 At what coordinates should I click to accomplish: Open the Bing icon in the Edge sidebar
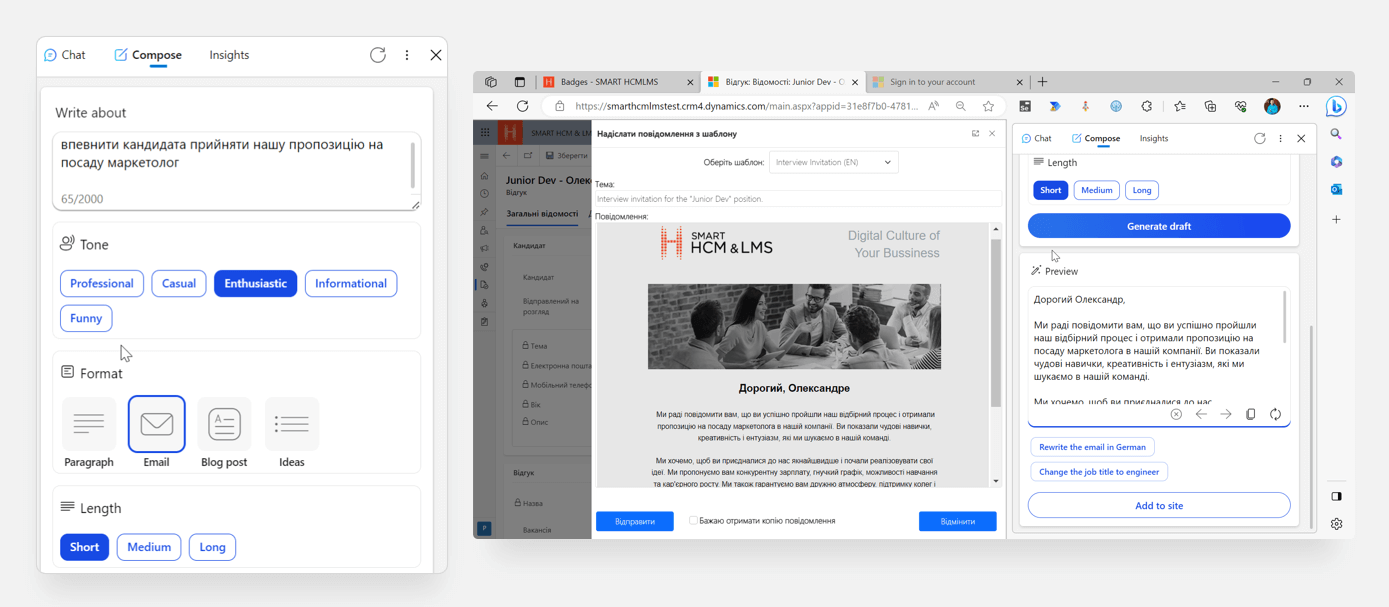[1336, 107]
